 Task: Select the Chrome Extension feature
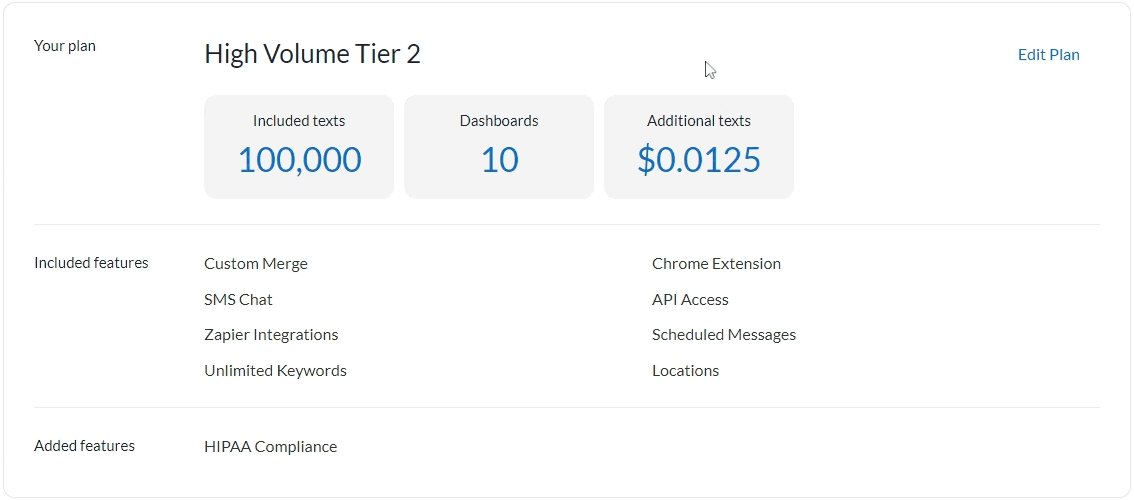click(716, 264)
